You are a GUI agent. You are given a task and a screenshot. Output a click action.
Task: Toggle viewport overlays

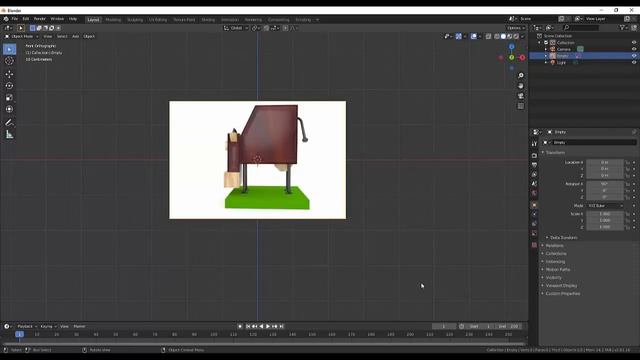[x=473, y=36]
